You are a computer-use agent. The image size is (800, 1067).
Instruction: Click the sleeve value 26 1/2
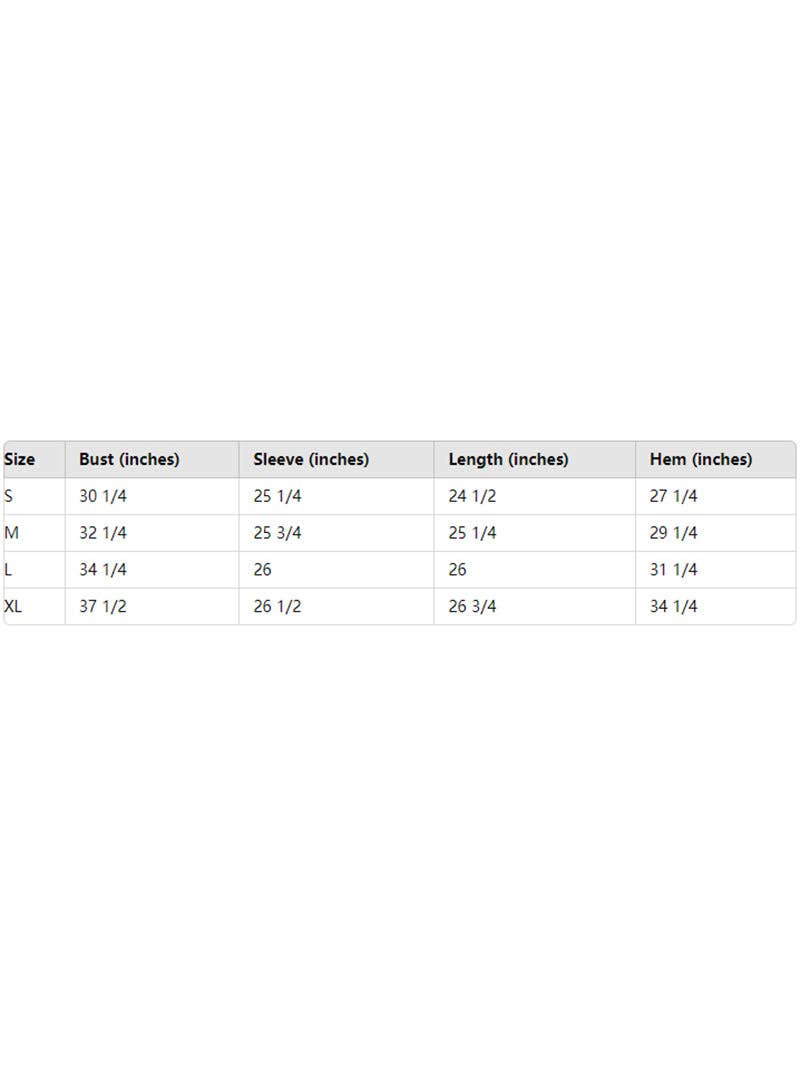click(277, 607)
